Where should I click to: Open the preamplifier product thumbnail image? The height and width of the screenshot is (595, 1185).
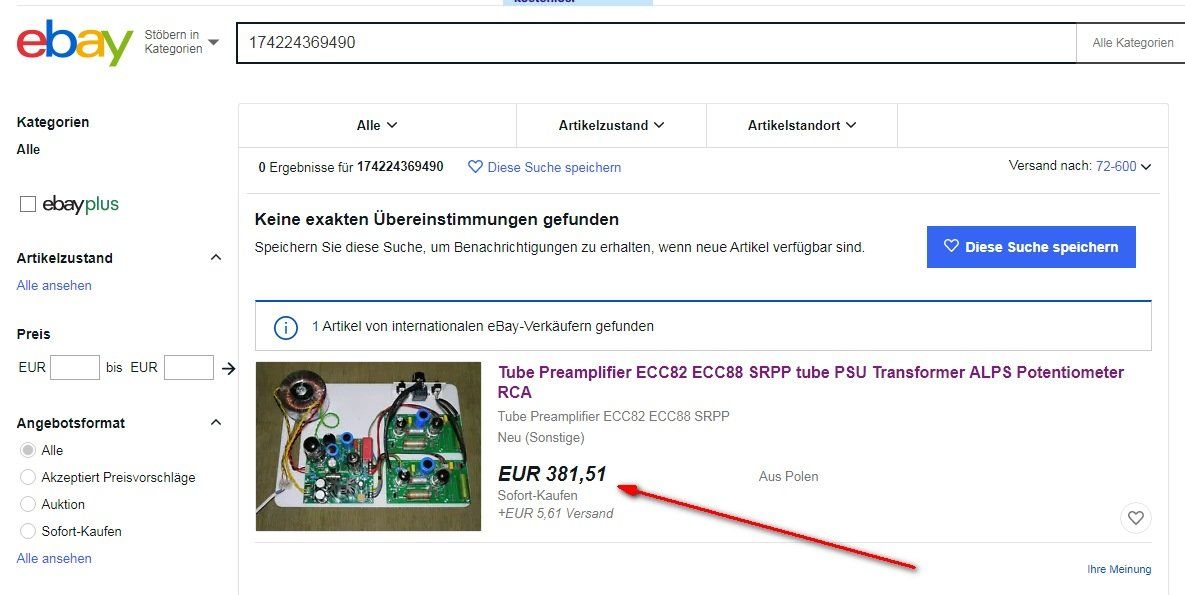pos(368,446)
